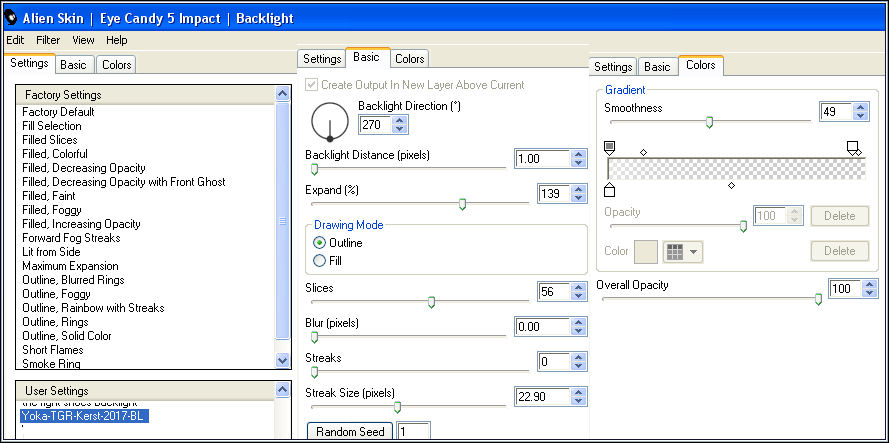Screen dimensions: 889x443
Task: Open the Edit menu
Action: (x=15, y=40)
